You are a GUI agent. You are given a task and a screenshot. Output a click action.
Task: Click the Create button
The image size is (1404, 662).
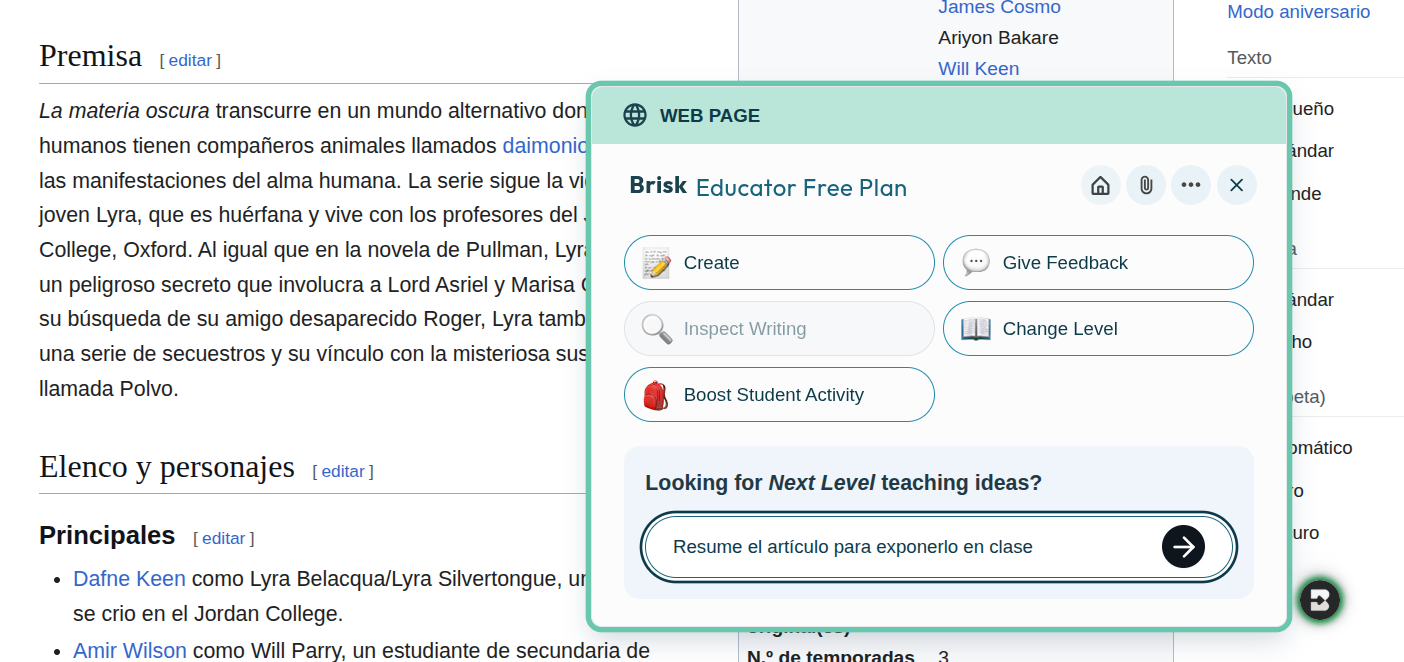[x=779, y=263]
